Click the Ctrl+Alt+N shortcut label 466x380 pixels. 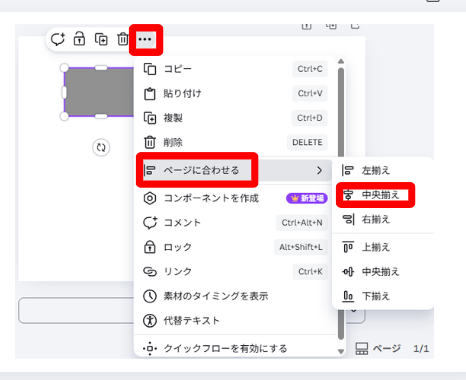pyautogui.click(x=302, y=223)
